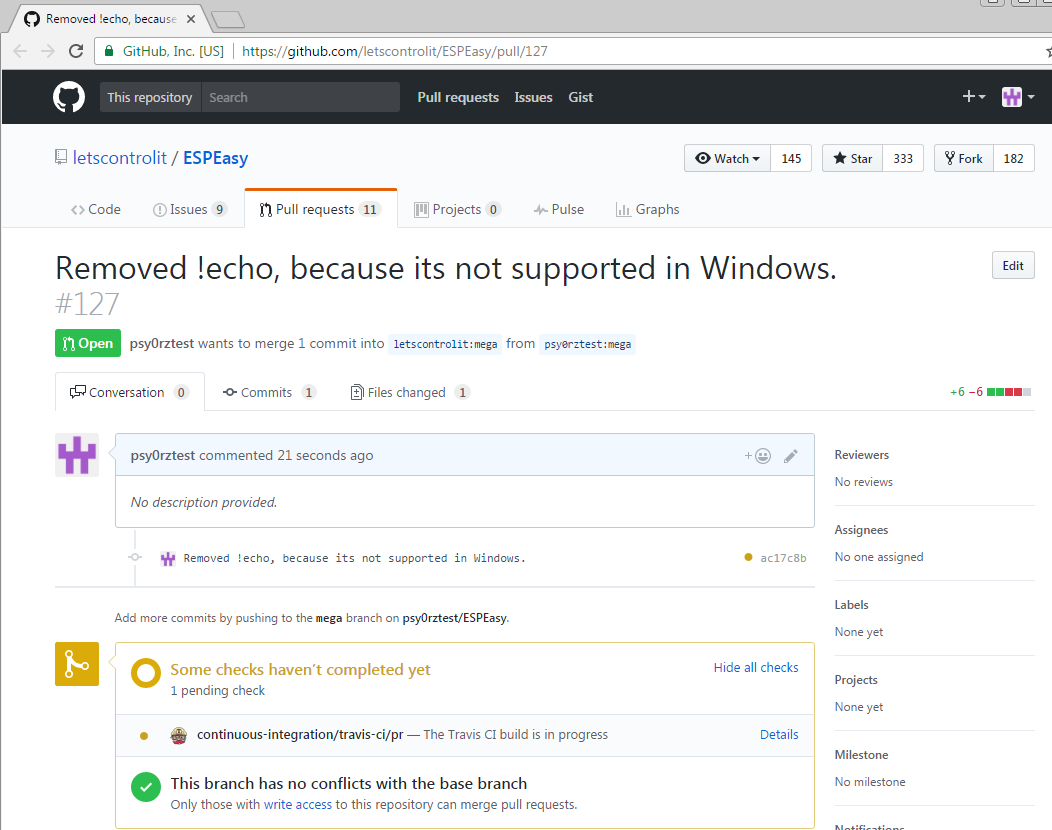This screenshot has width=1052, height=830.
Task: Click the +6 −6 diffstat bar
Action: pyautogui.click(x=990, y=392)
